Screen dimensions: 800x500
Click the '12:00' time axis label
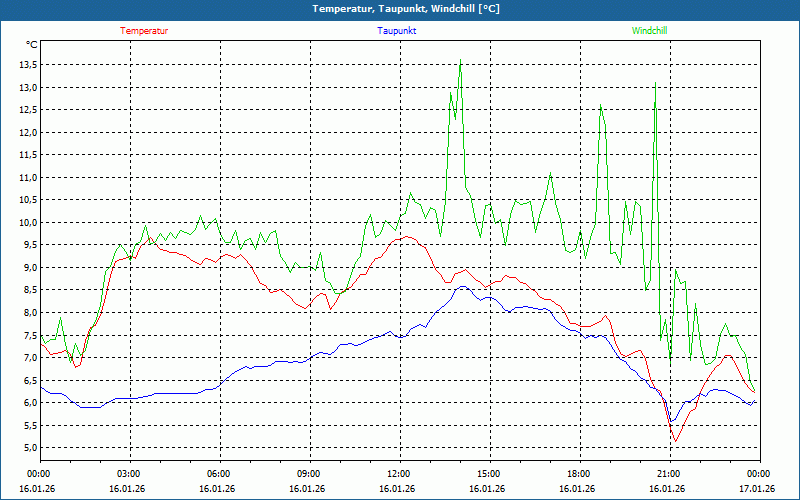[x=397, y=473]
